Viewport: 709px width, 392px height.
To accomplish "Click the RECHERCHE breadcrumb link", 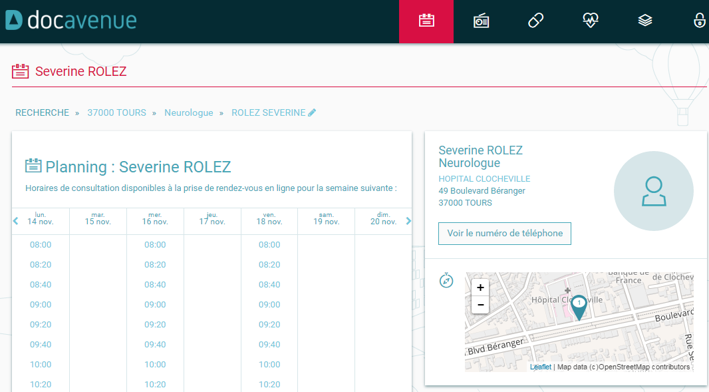I will tap(42, 113).
